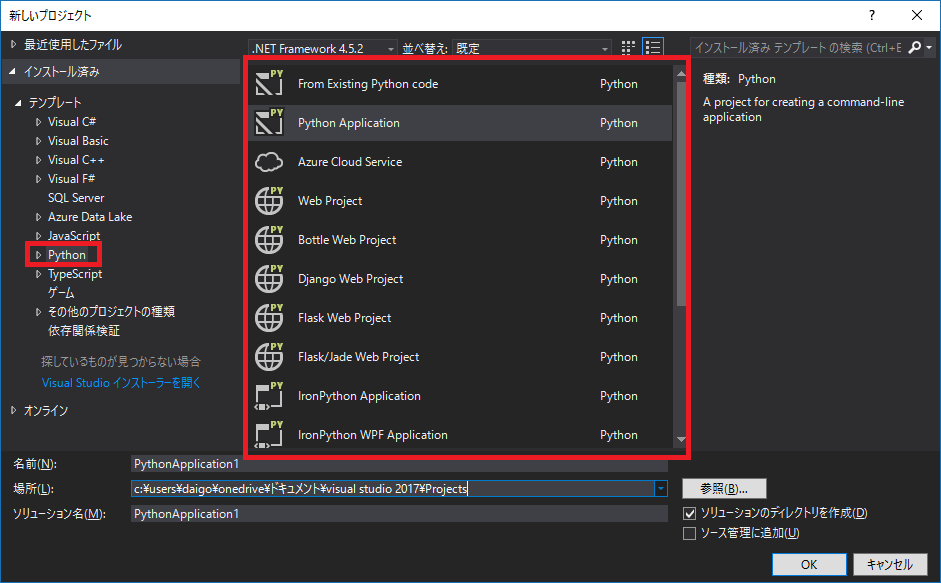Click the Web Project globe icon
The height and width of the screenshot is (583, 941).
tap(269, 200)
